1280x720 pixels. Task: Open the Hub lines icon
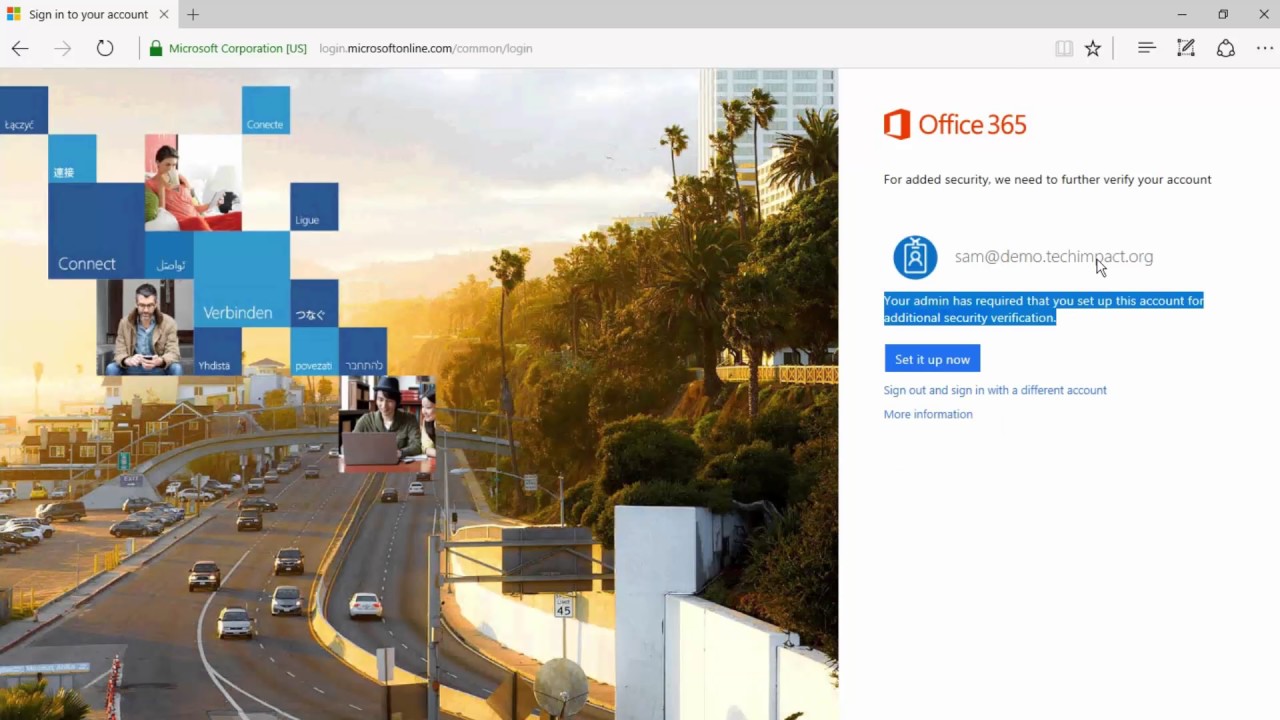(1147, 48)
